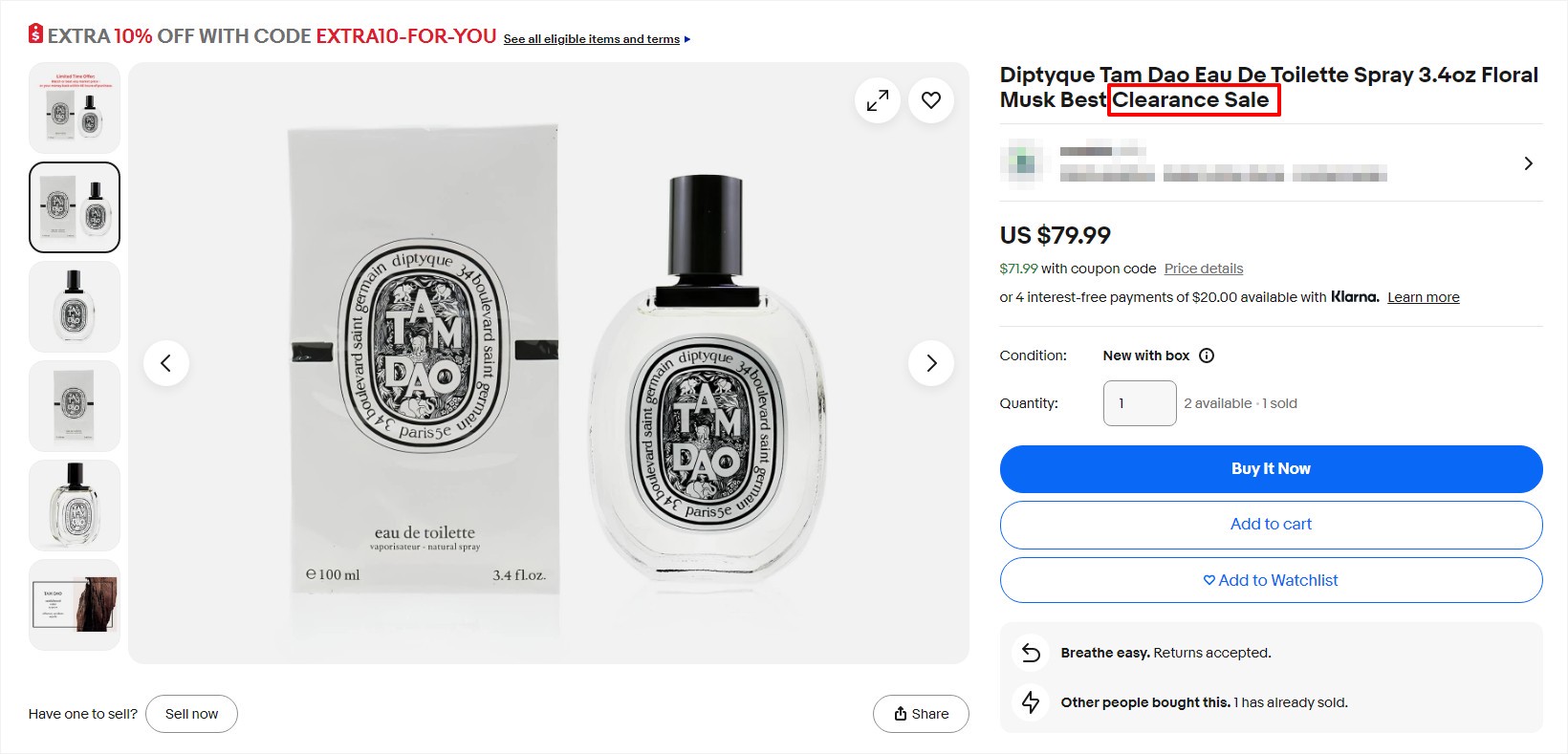Click the lightning icon near Other people bought
The image size is (1568, 754).
(x=1030, y=702)
